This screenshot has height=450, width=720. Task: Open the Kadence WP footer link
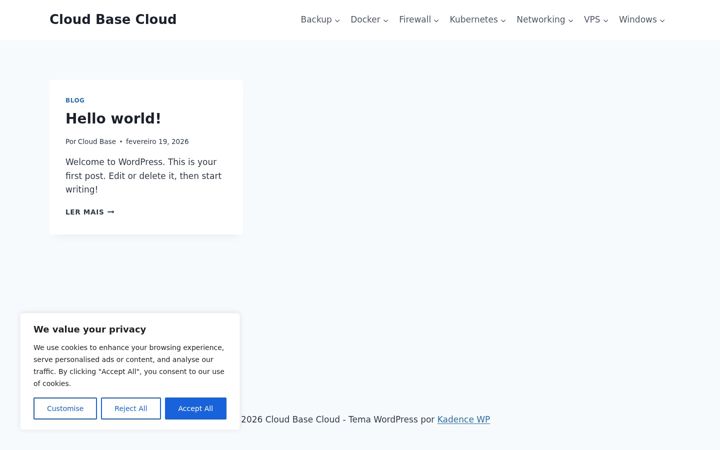(463, 419)
